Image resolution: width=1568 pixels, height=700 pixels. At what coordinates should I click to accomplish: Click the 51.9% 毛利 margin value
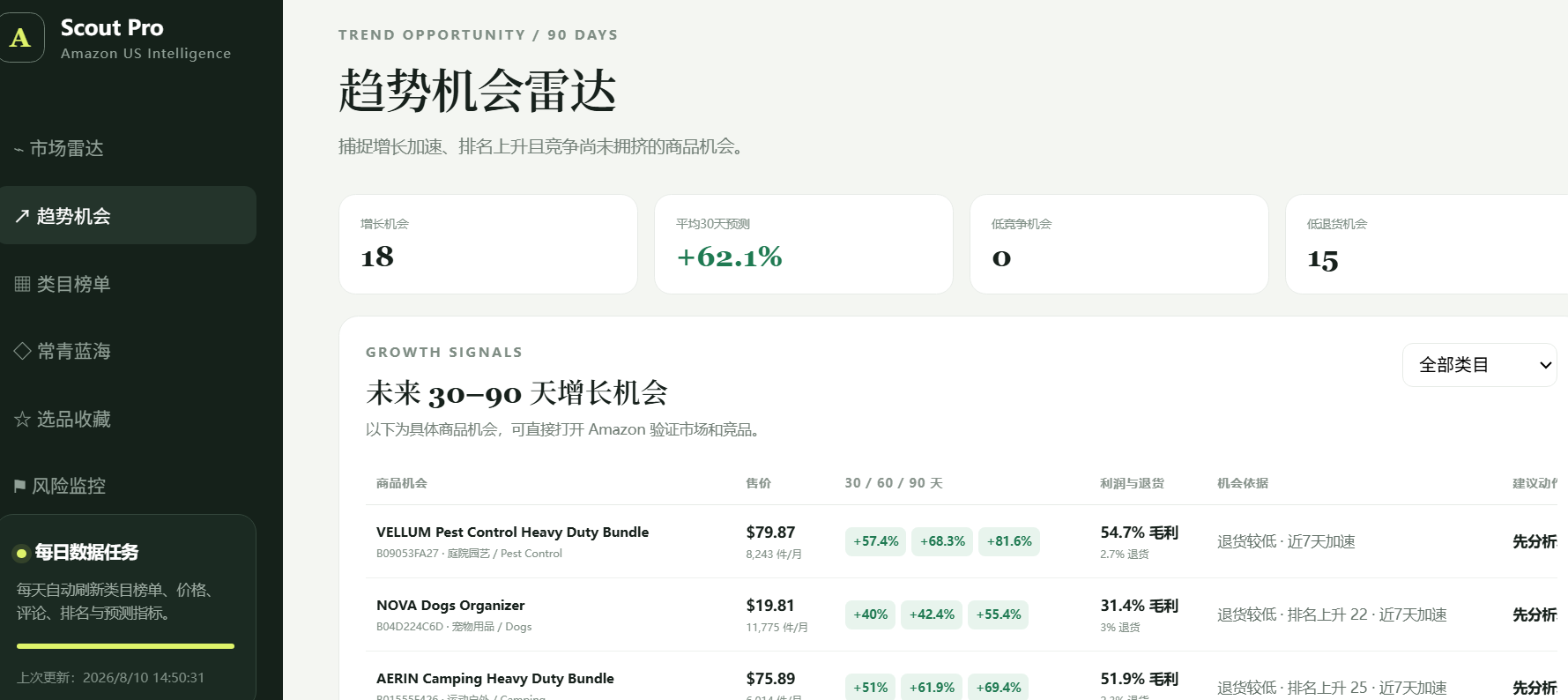(1139, 679)
